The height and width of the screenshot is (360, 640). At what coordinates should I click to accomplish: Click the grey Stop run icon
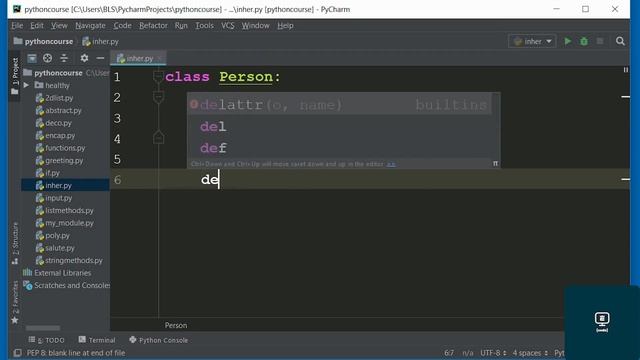click(x=600, y=41)
